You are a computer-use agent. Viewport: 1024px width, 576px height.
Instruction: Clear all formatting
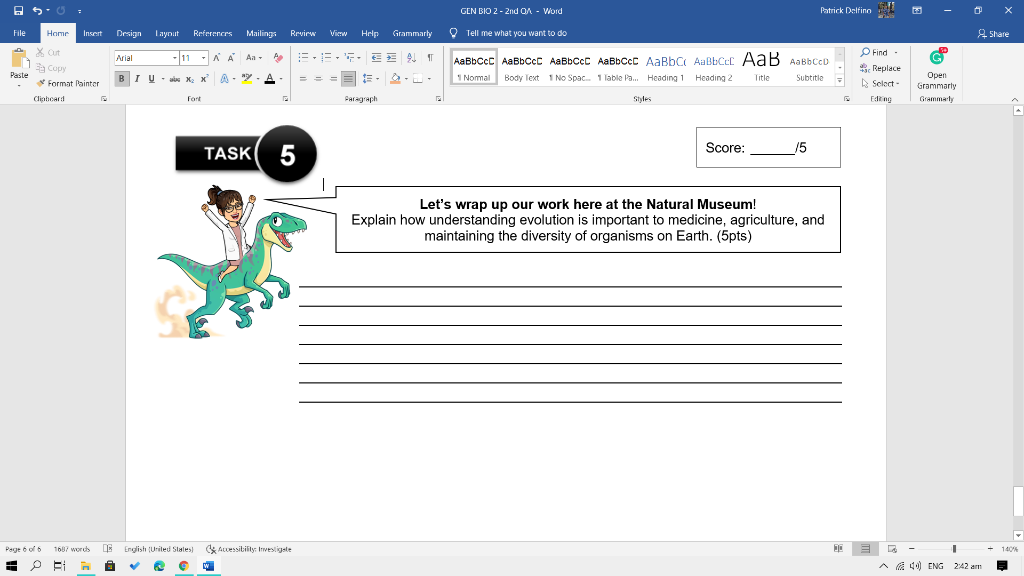point(278,58)
